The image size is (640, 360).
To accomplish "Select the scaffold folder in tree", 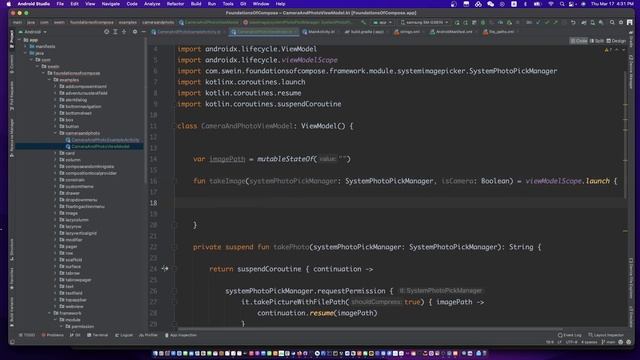I will [x=71, y=260].
